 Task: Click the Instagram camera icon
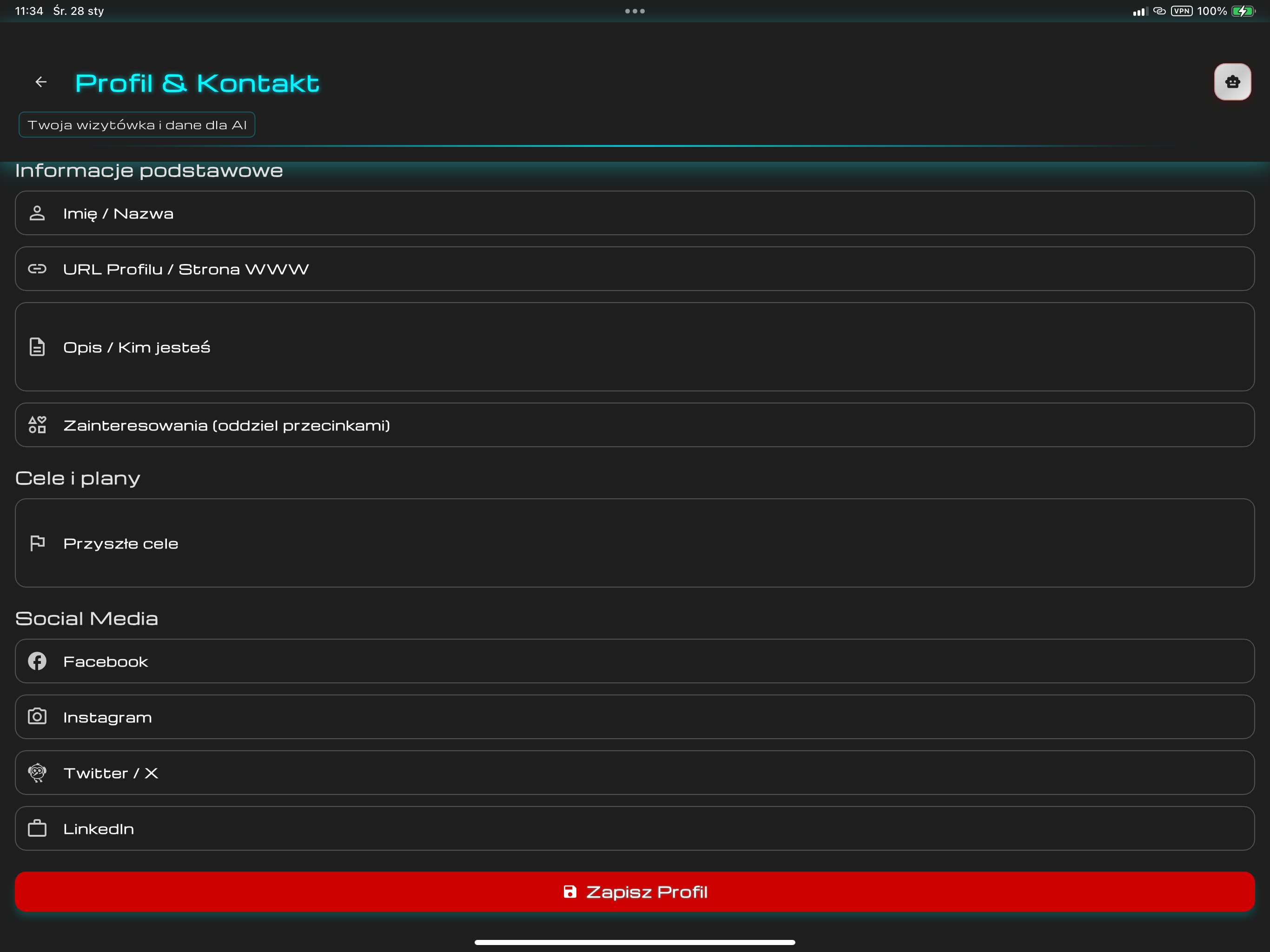pos(37,717)
